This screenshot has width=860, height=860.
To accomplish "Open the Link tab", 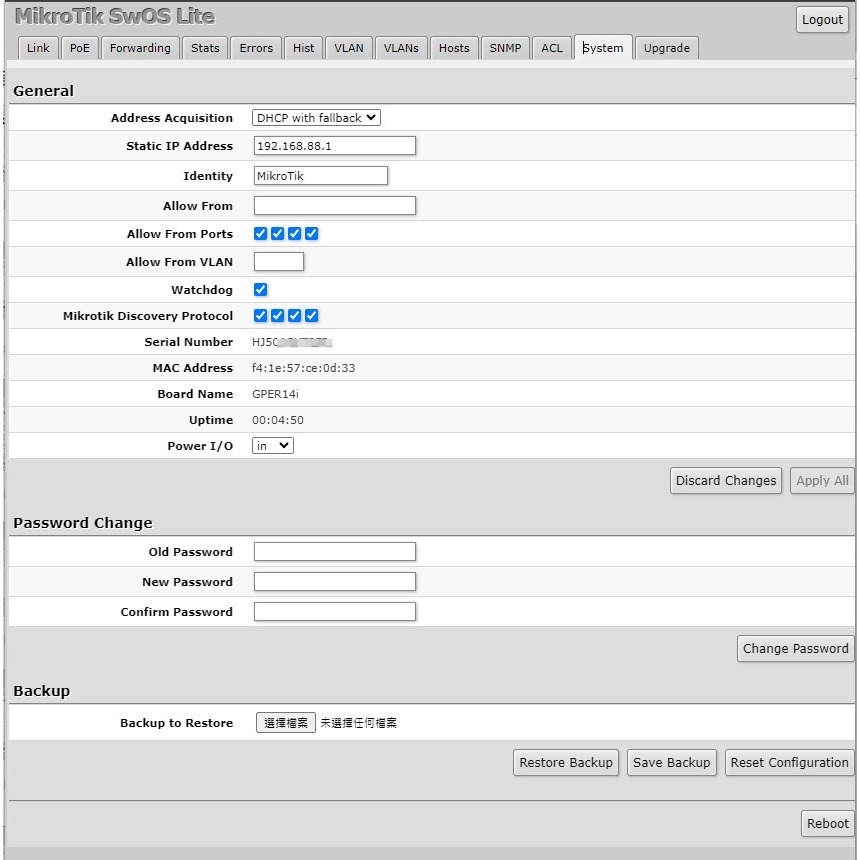I will 38,48.
